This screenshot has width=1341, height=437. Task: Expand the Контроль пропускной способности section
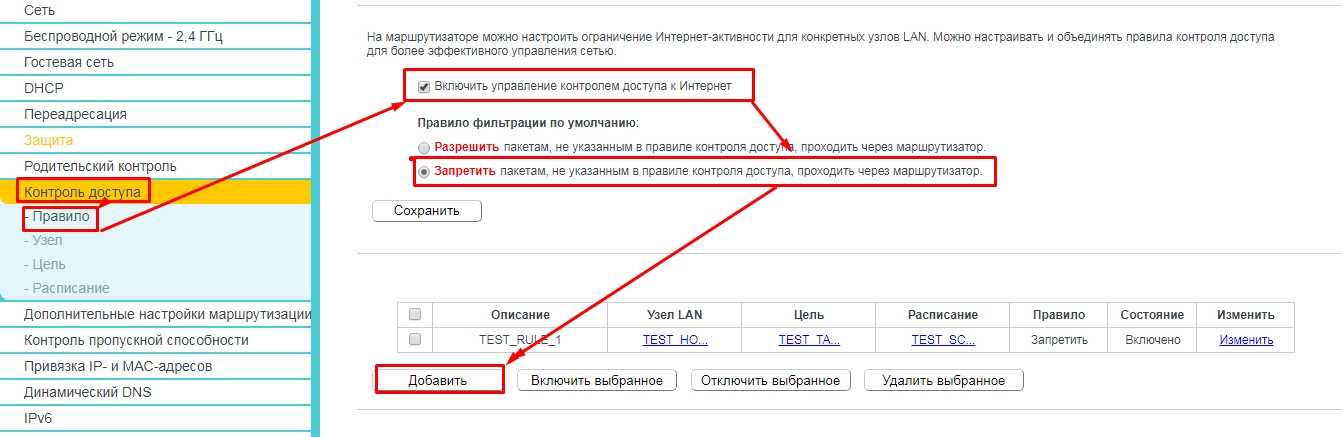coord(136,340)
